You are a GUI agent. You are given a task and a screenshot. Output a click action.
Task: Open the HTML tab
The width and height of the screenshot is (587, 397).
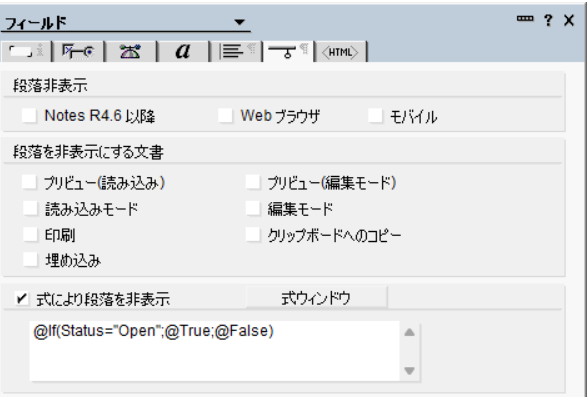[x=340, y=52]
